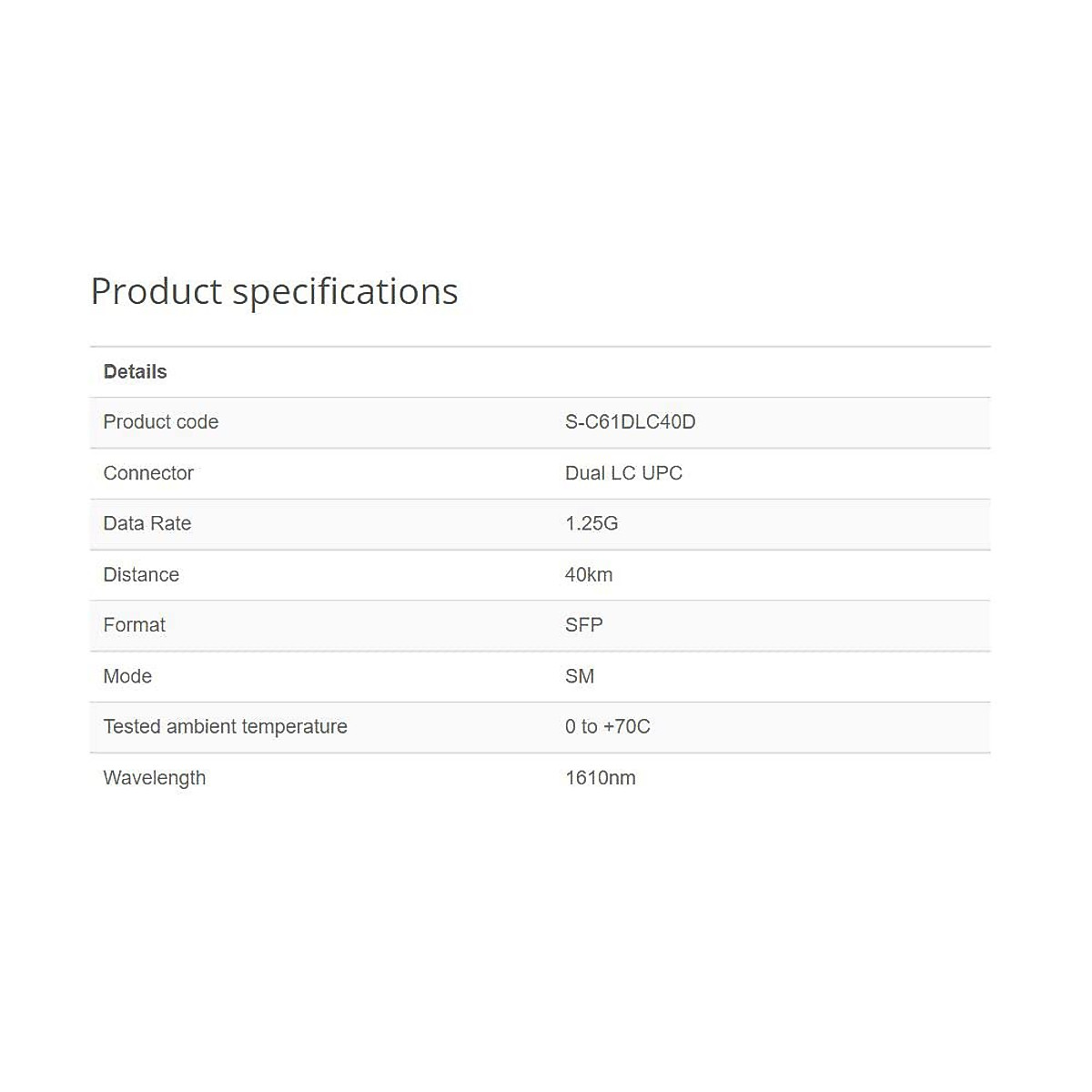The width and height of the screenshot is (1092, 1092).
Task: Click the 1.25G data rate value
Action: (591, 523)
